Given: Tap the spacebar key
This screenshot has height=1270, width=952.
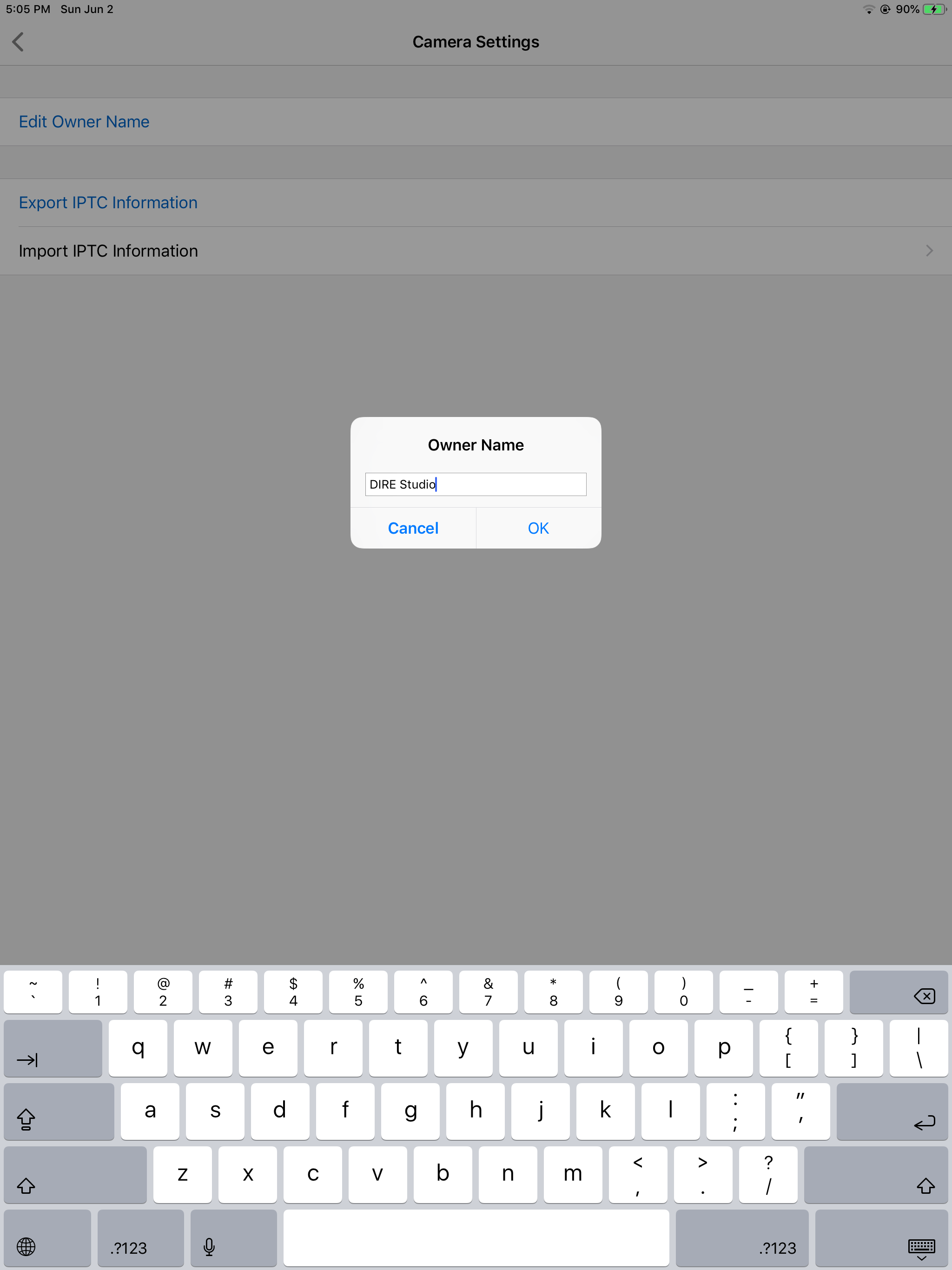Looking at the screenshot, I should (x=476, y=1238).
